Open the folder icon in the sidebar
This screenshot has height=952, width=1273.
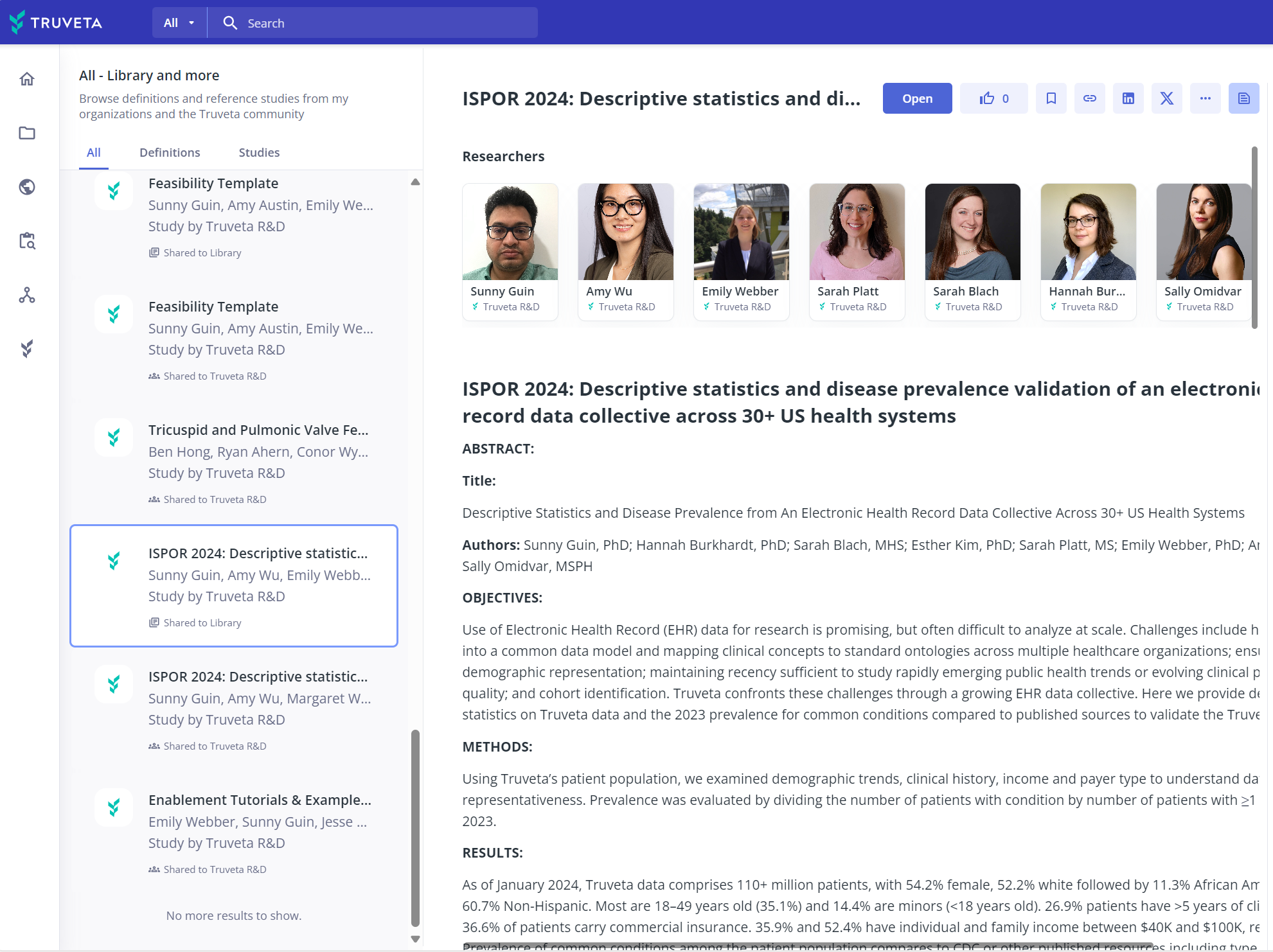[x=27, y=133]
